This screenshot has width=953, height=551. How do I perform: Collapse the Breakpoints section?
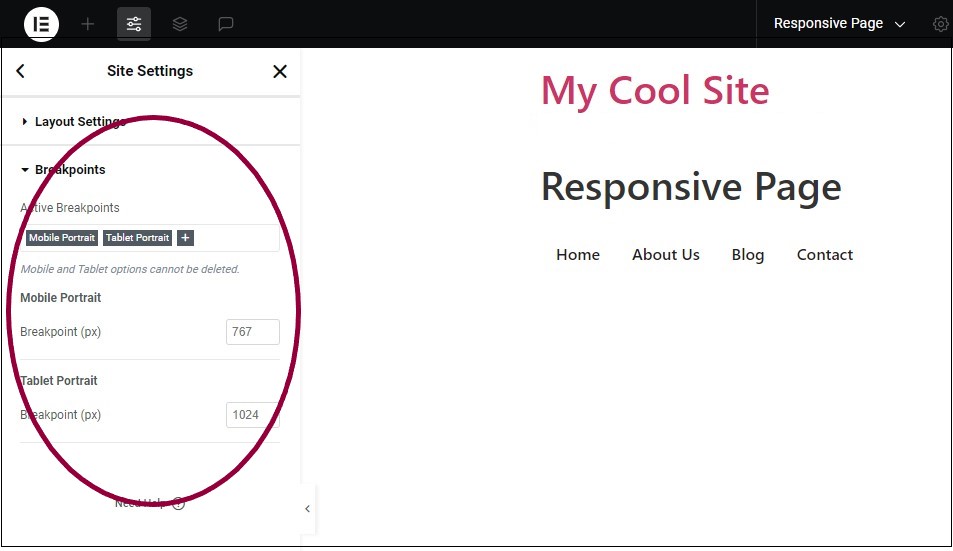click(x=69, y=170)
